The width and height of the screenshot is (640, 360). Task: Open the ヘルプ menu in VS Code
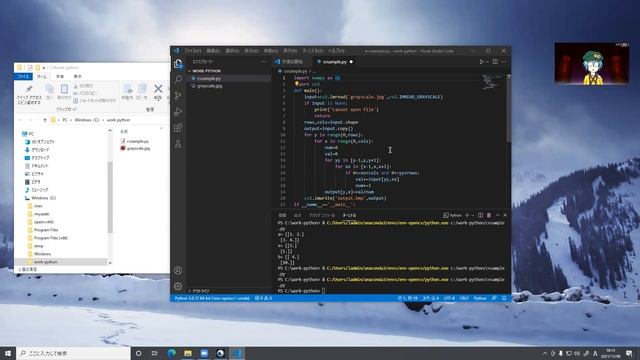(x=336, y=51)
